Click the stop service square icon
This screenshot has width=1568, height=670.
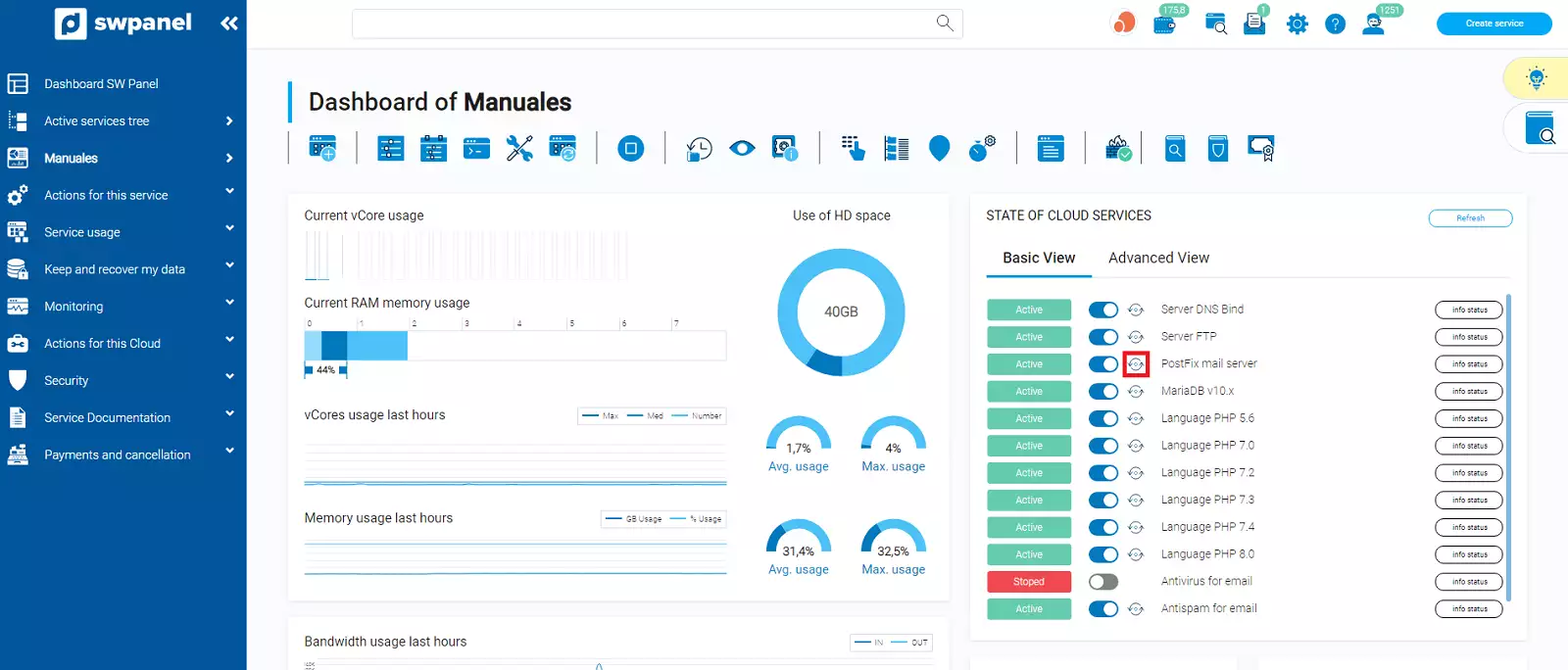pyautogui.click(x=630, y=149)
